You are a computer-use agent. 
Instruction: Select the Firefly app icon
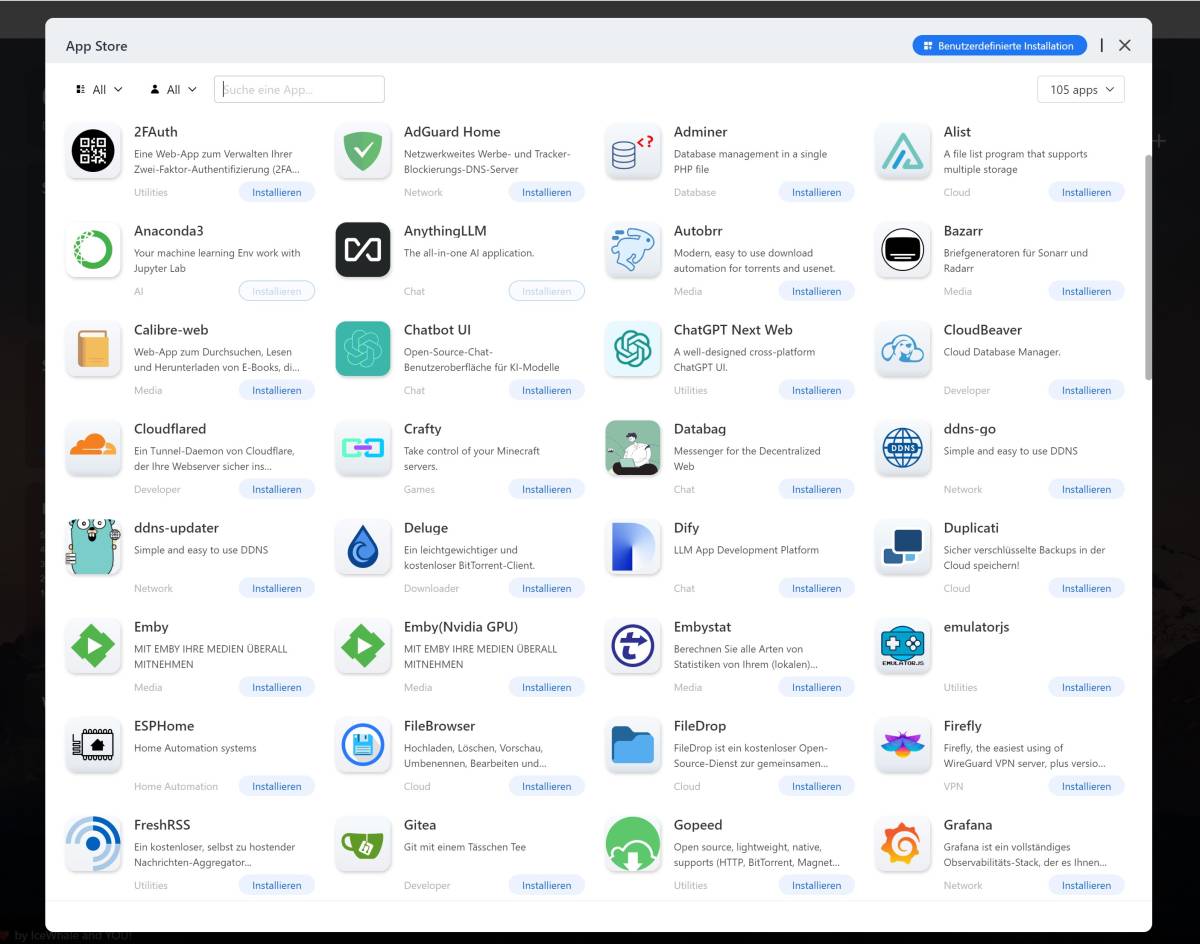coord(903,745)
